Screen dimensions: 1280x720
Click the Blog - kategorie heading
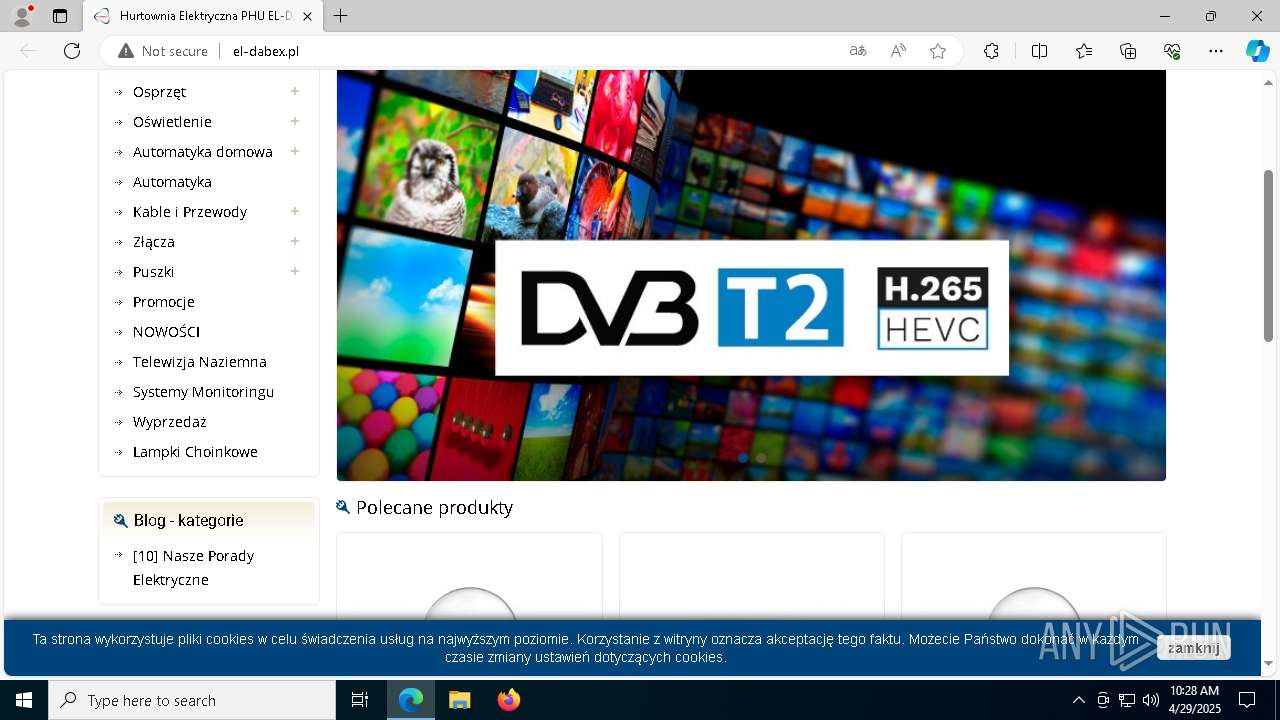(188, 520)
